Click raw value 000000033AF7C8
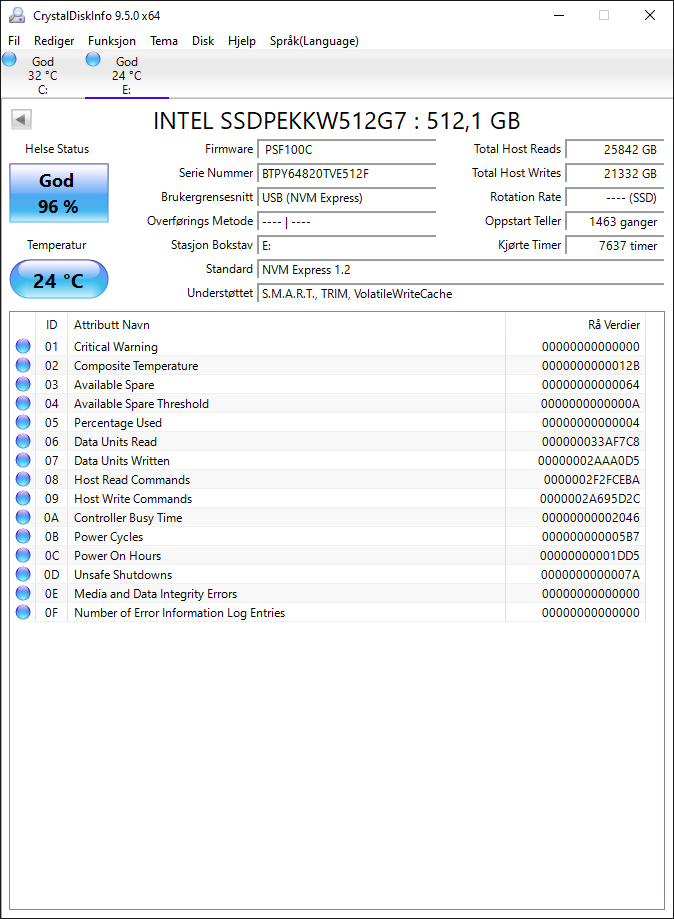Image resolution: width=674 pixels, height=919 pixels. pos(590,442)
